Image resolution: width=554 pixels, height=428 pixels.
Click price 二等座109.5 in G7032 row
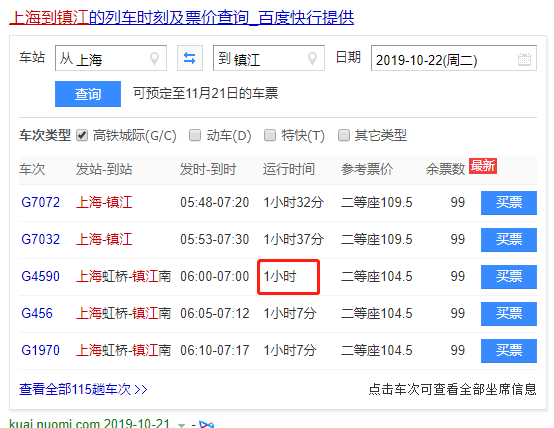pyautogui.click(x=377, y=239)
